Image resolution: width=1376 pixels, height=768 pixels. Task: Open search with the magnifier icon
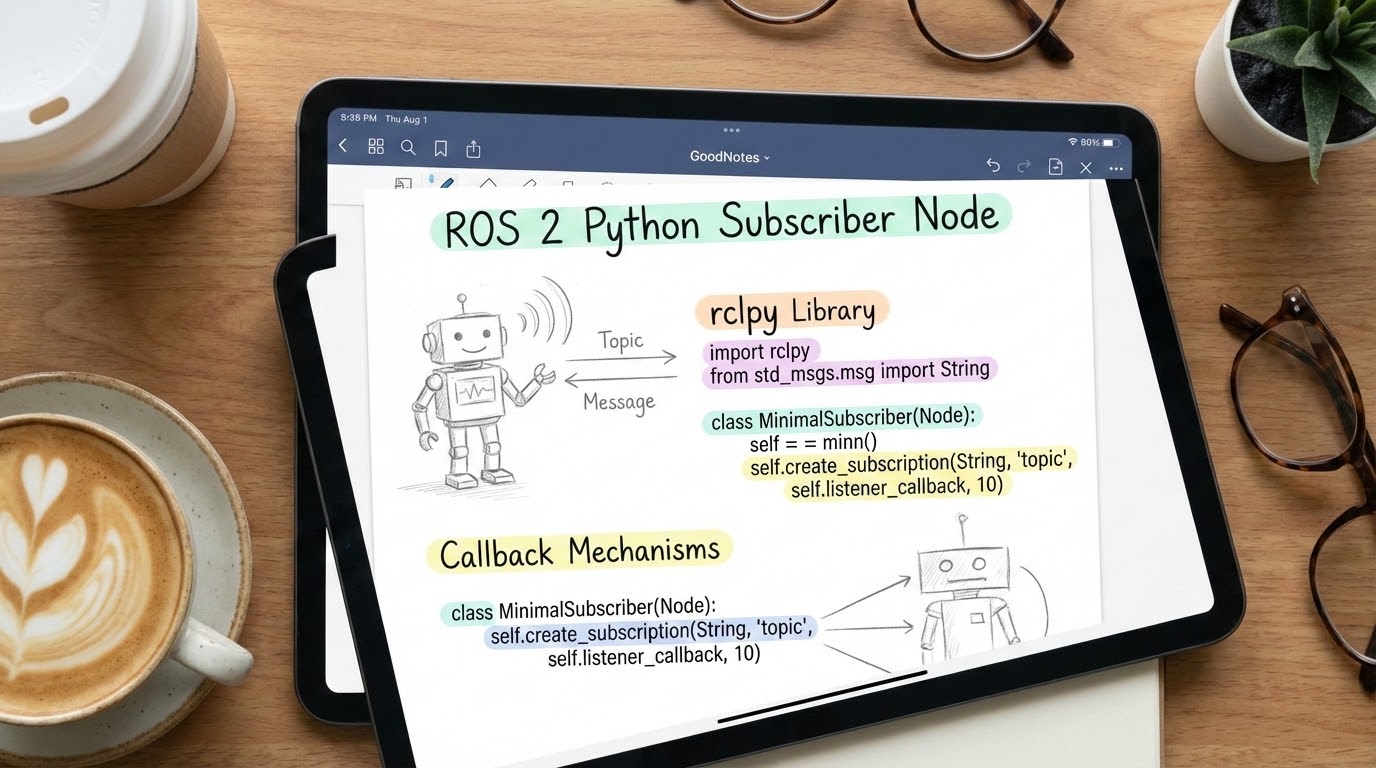click(x=408, y=147)
